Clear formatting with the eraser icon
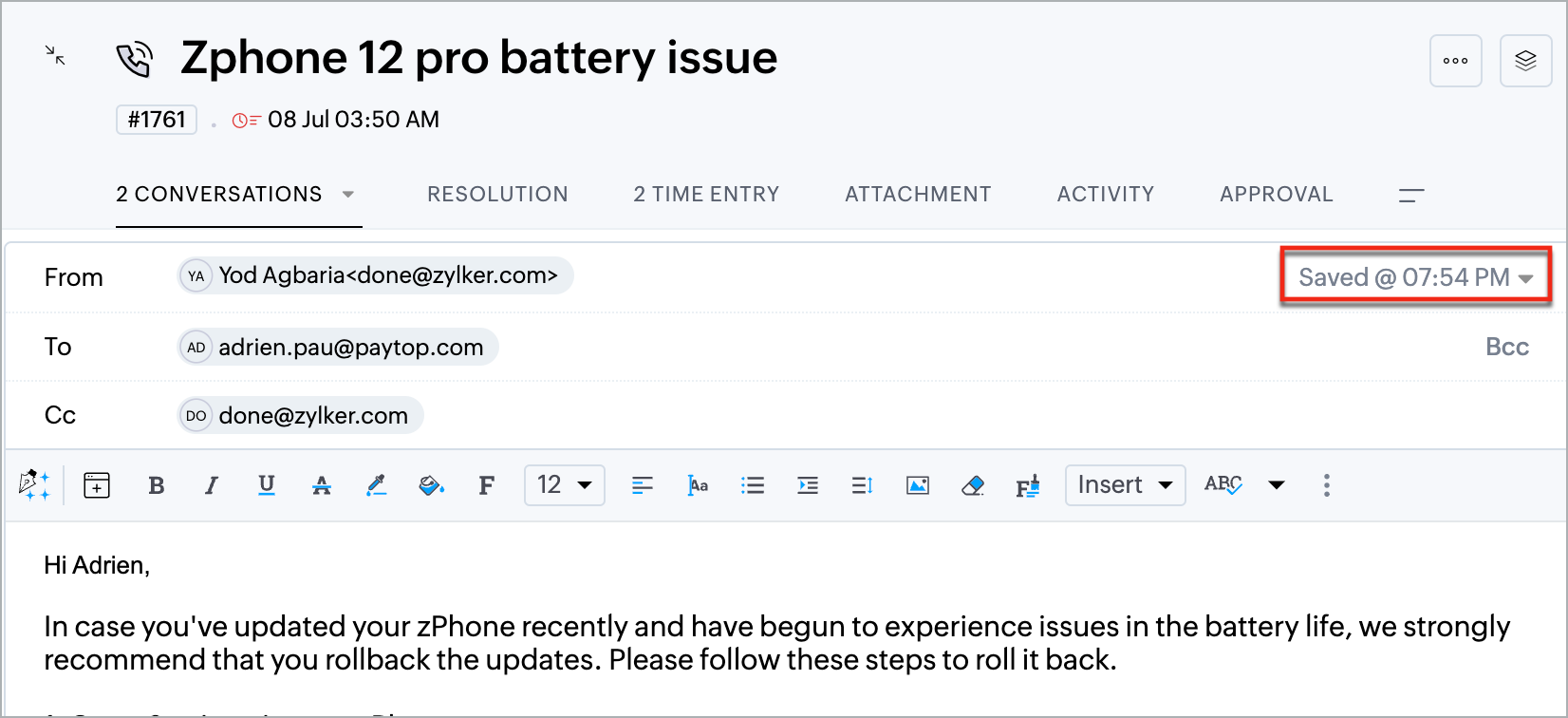 [973, 485]
